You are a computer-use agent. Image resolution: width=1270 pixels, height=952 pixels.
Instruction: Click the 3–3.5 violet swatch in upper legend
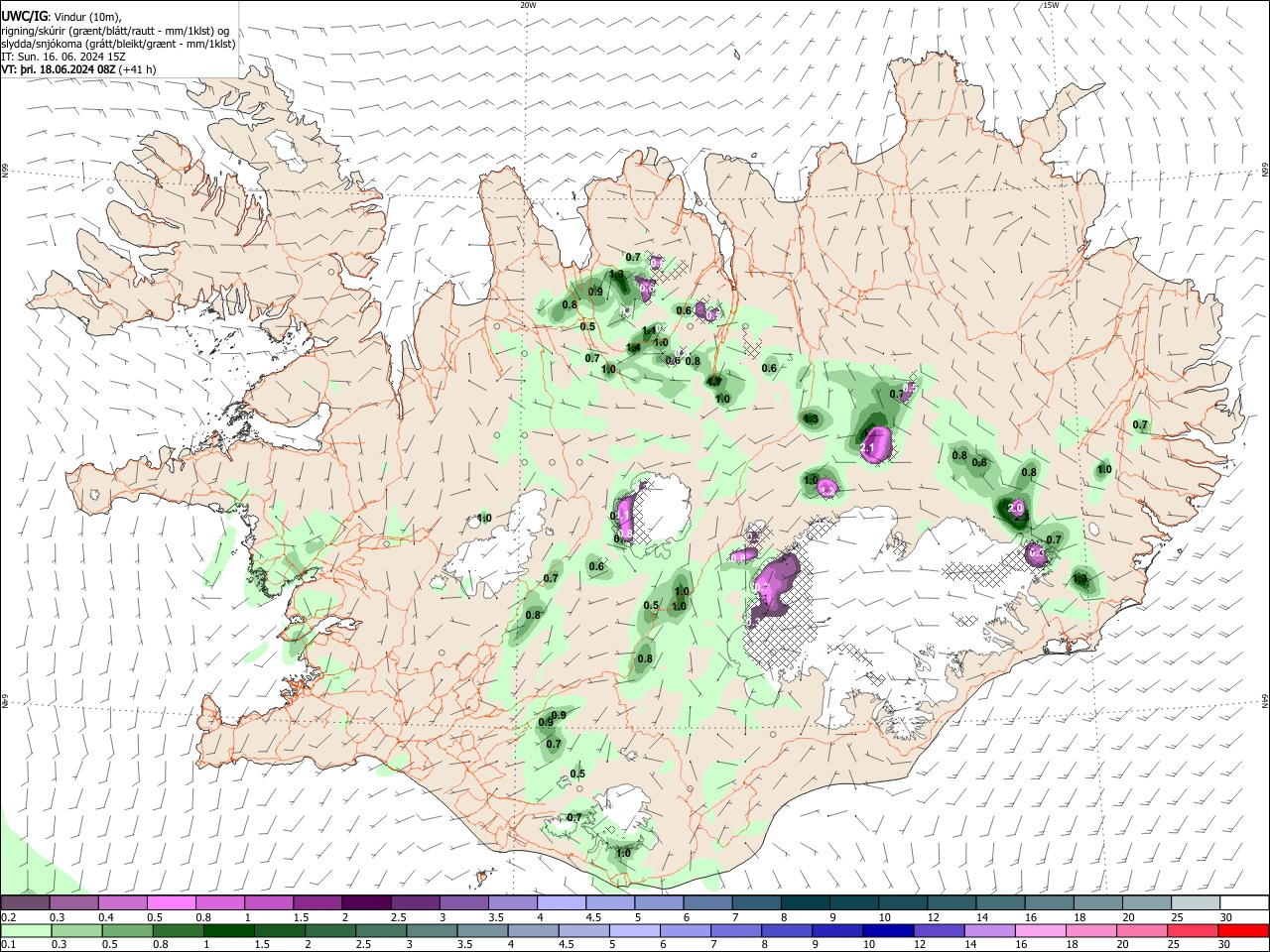(464, 903)
